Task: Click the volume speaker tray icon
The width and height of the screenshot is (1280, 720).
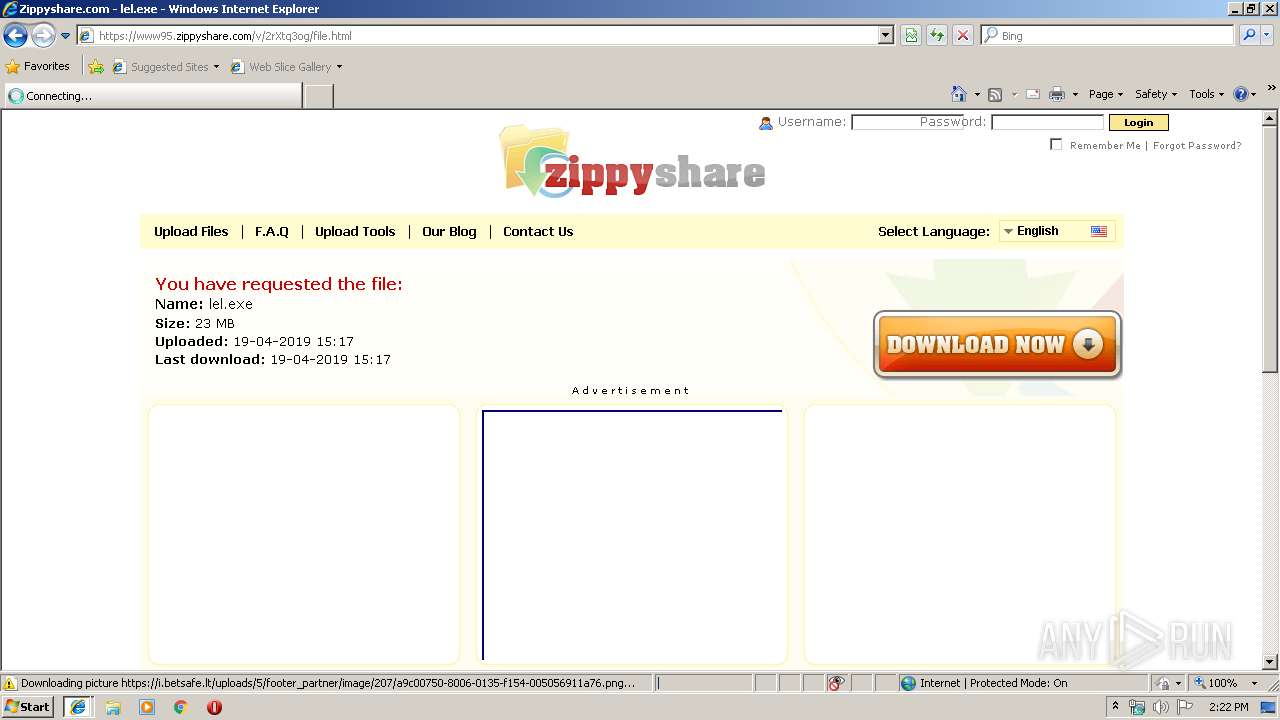Action: click(1161, 707)
